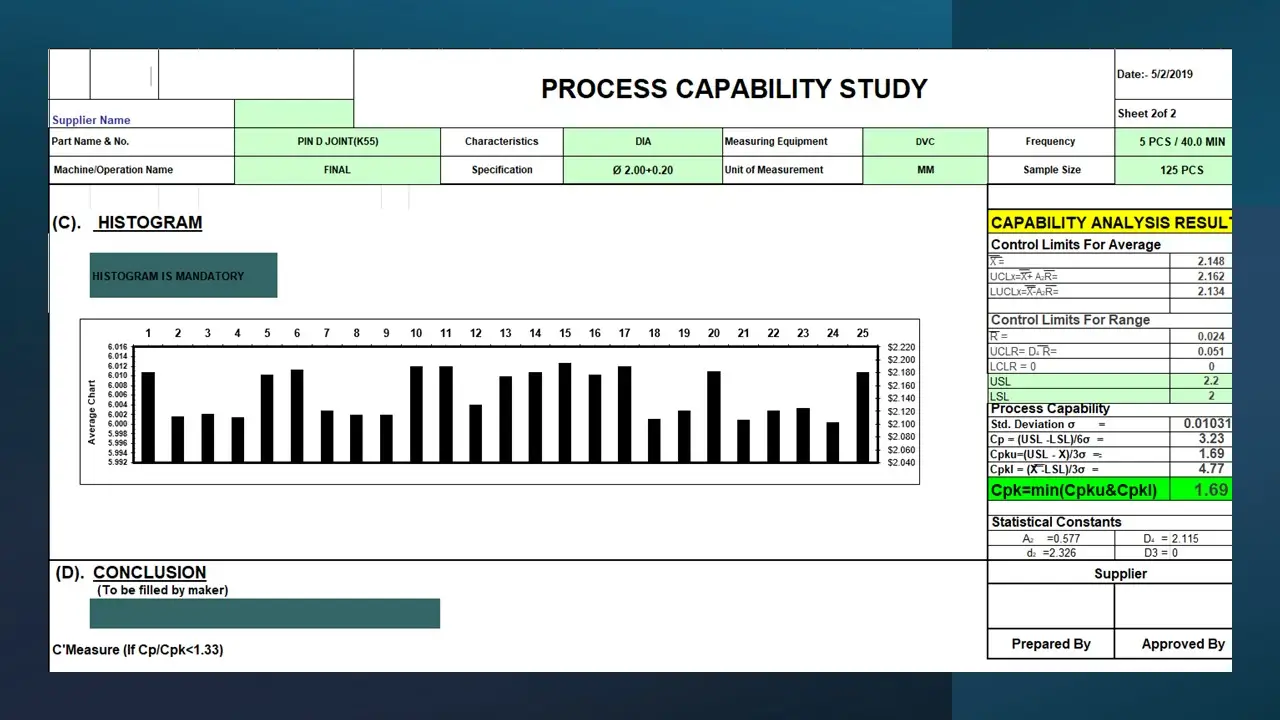Select the teal Conclusion entry box
Viewport: 1280px width, 720px height.
pos(265,614)
